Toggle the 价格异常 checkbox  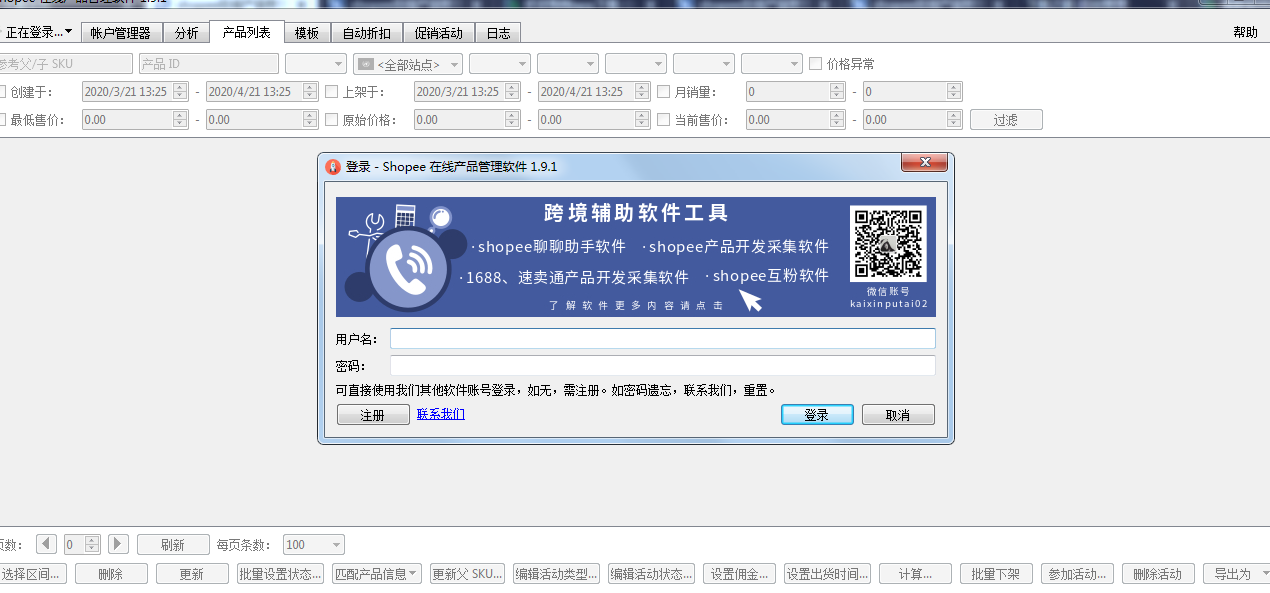click(x=816, y=64)
